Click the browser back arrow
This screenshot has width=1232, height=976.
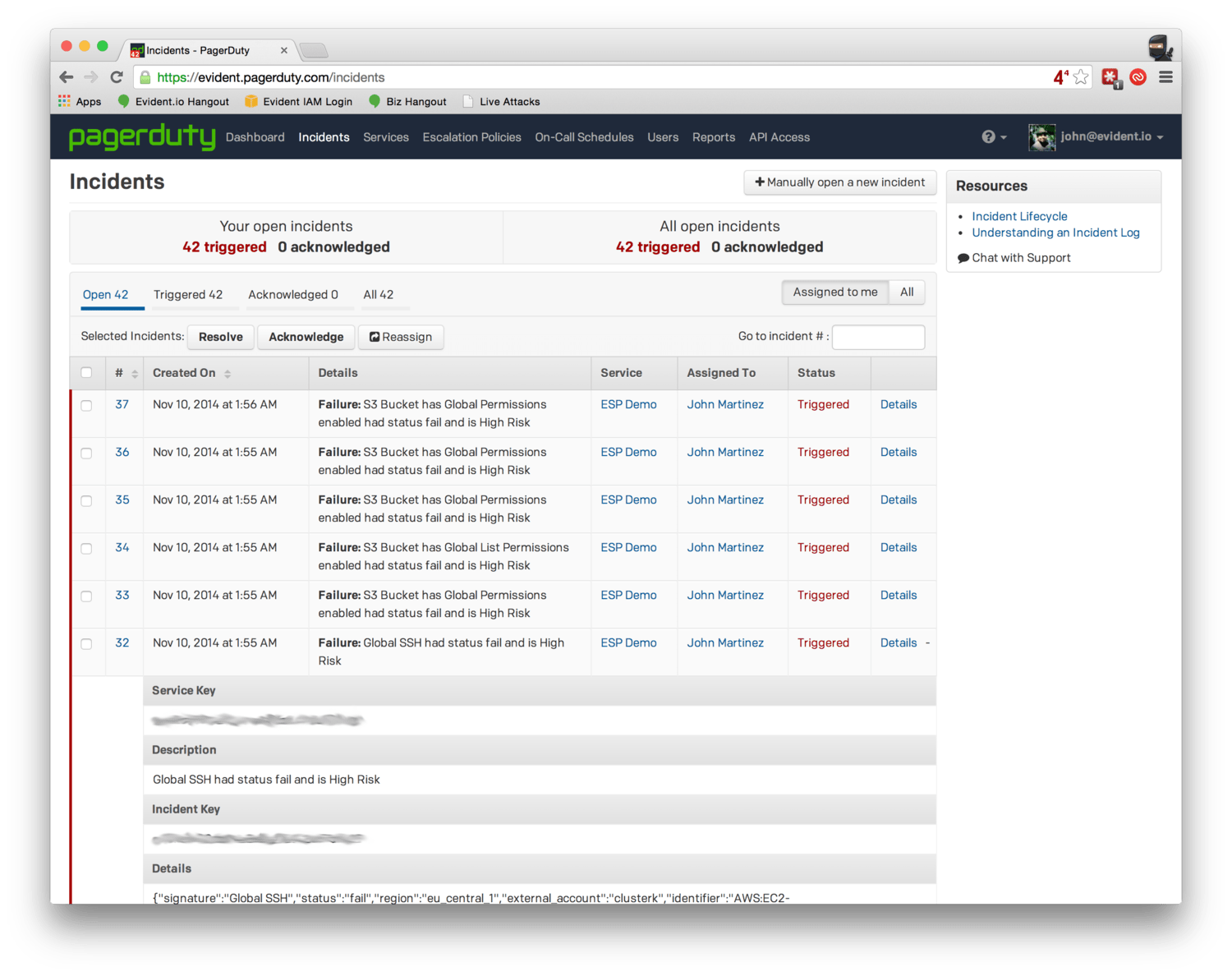click(67, 77)
